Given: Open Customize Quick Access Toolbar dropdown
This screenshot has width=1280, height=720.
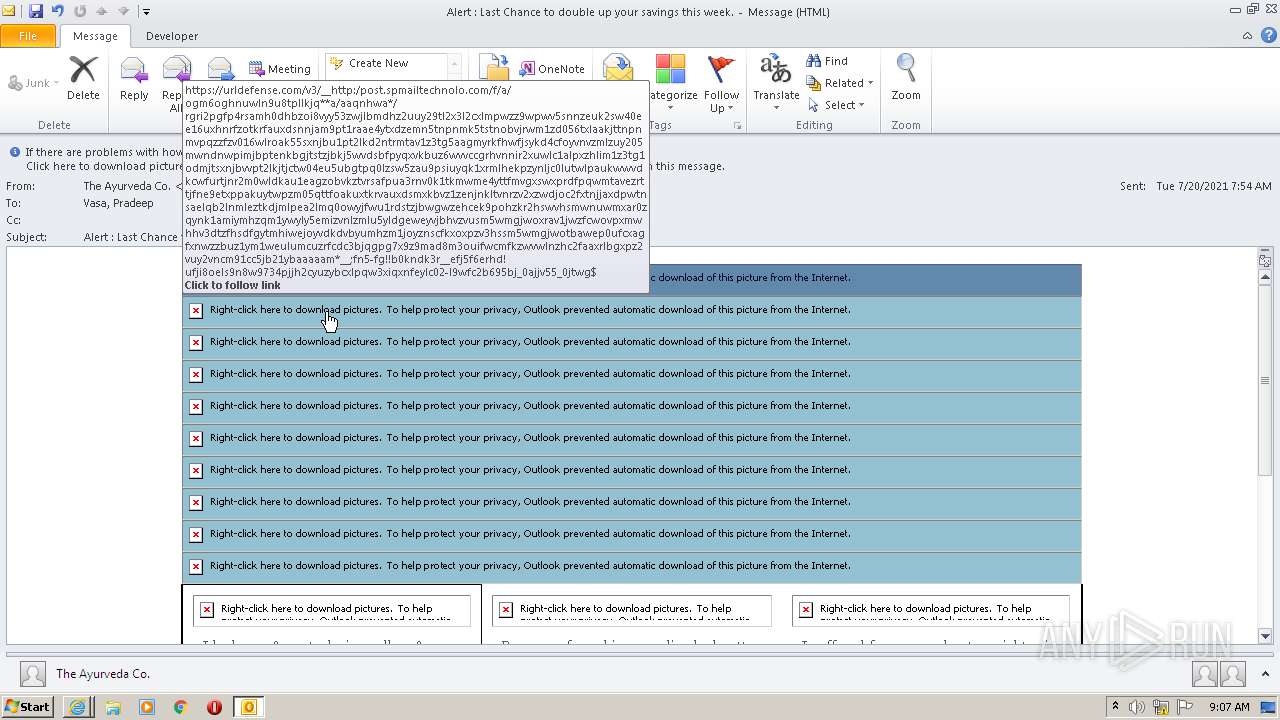Looking at the screenshot, I should pos(146,12).
